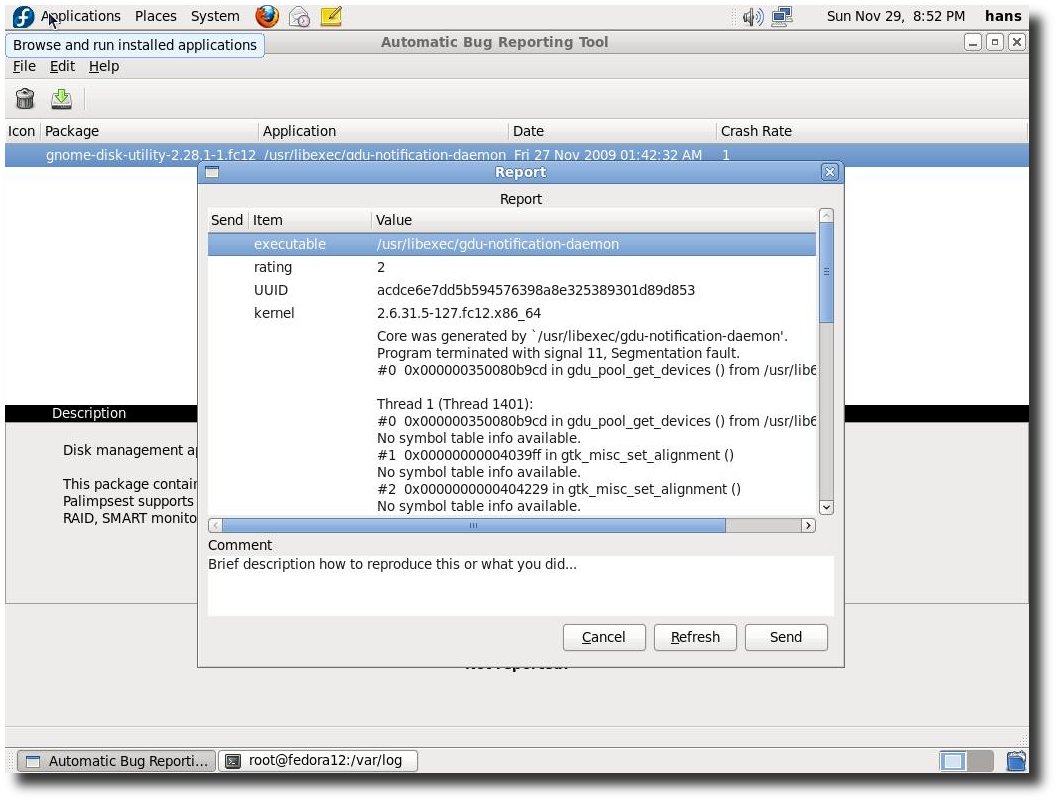Open the Help menu
Image resolution: width=1058 pixels, height=802 pixels.
pos(104,66)
